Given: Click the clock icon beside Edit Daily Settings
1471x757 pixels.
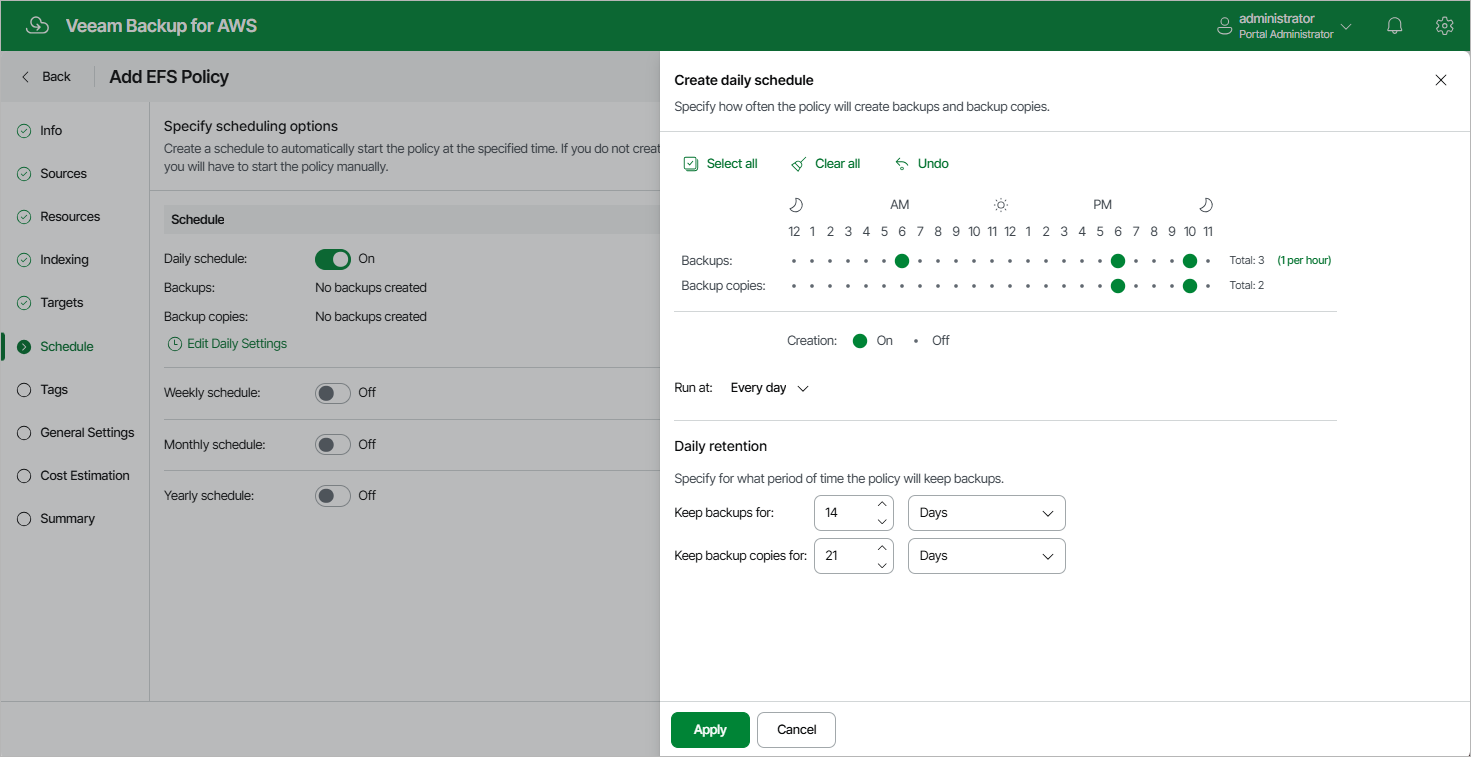Looking at the screenshot, I should [175, 344].
